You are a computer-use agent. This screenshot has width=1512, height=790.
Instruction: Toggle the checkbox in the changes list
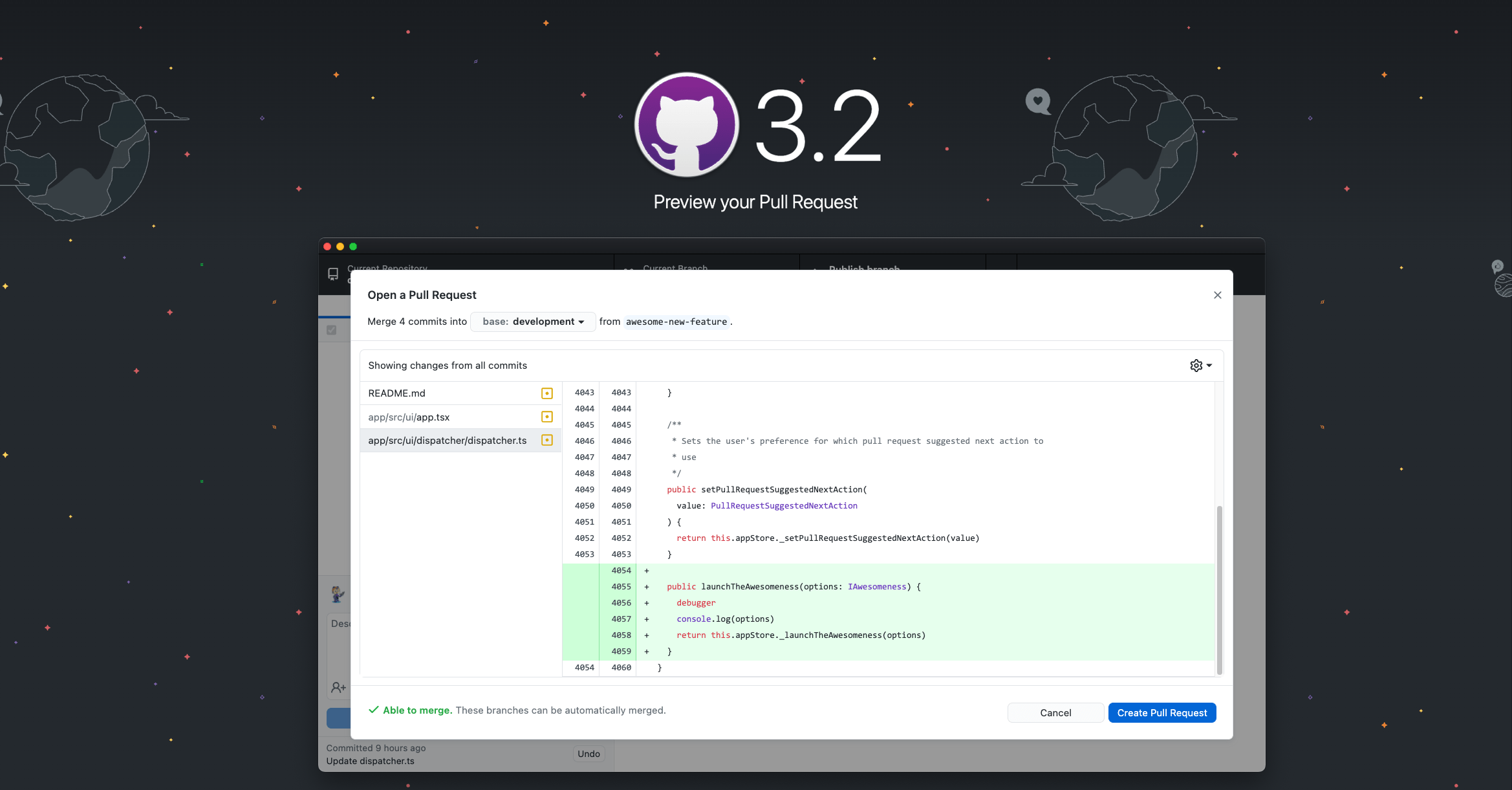(332, 330)
